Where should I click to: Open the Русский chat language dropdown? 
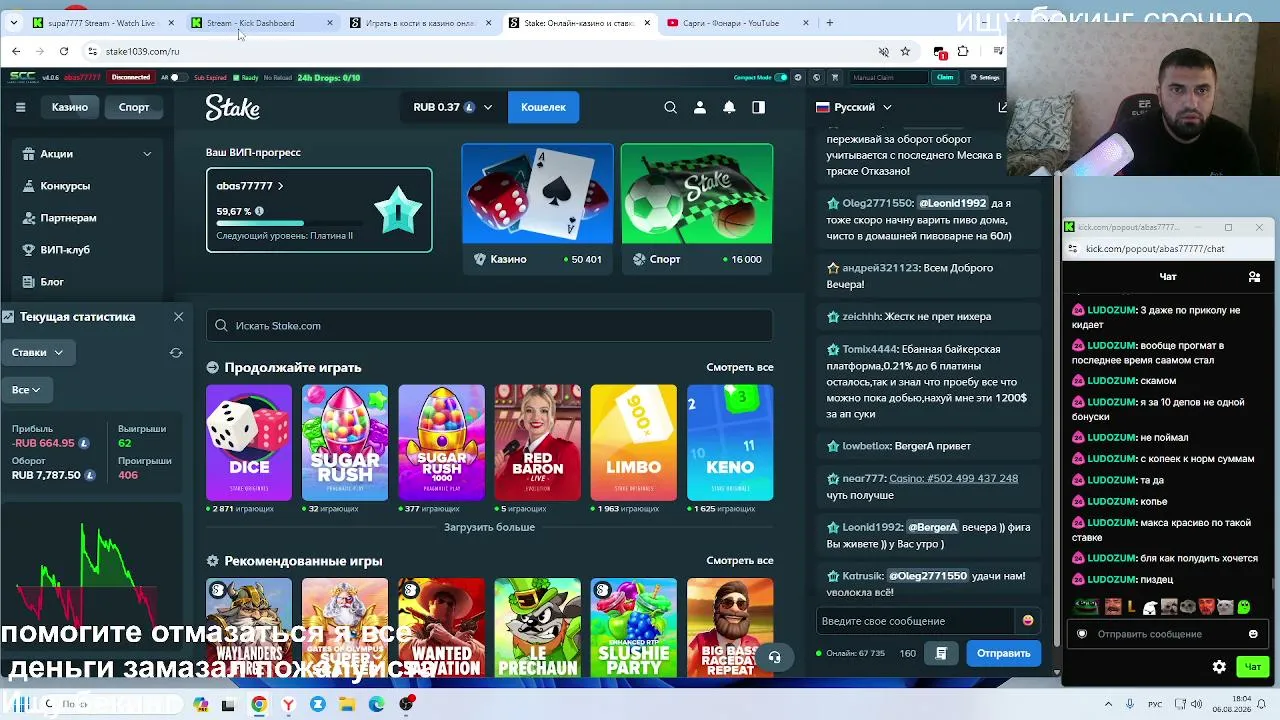coord(854,107)
